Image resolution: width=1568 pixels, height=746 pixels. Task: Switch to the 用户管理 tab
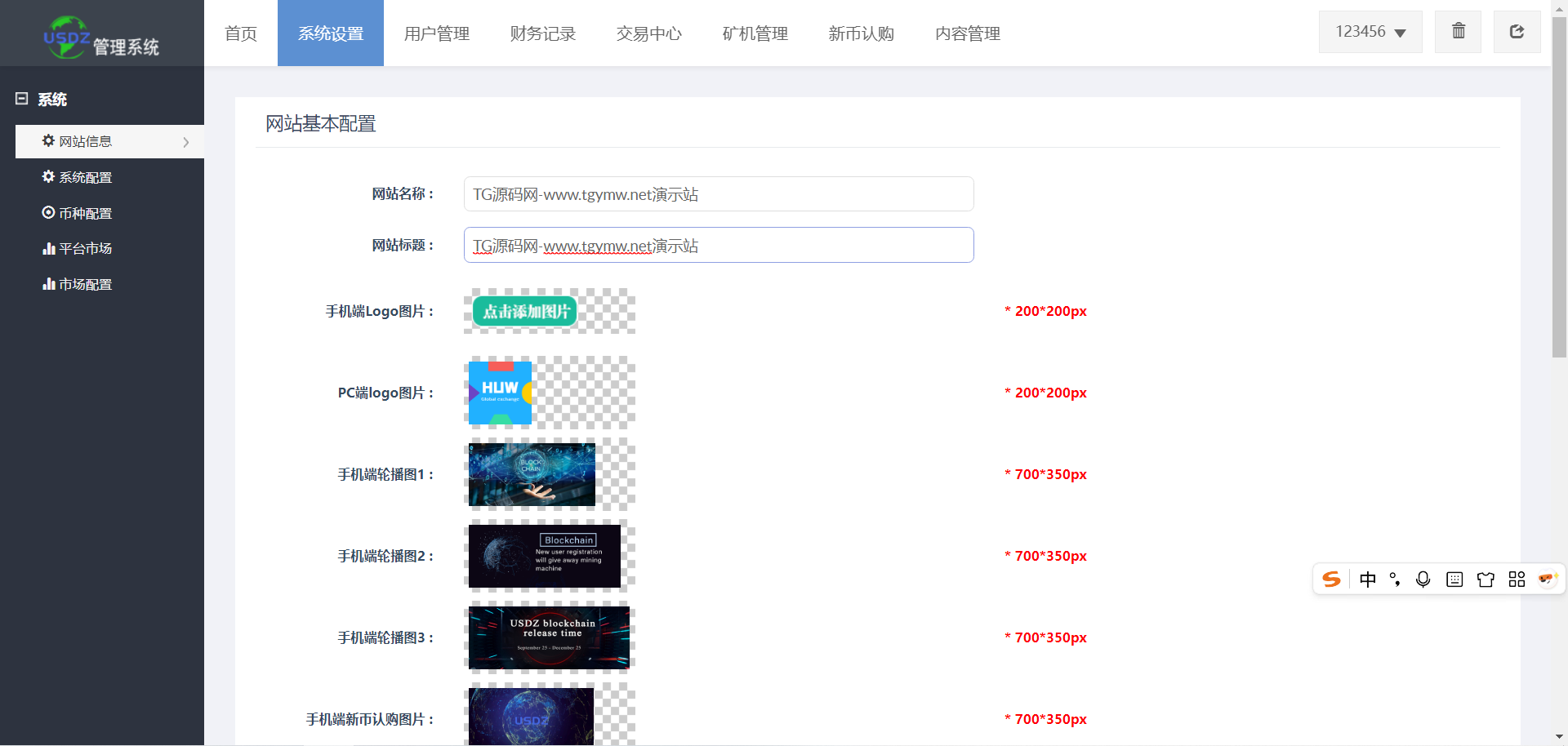(437, 33)
